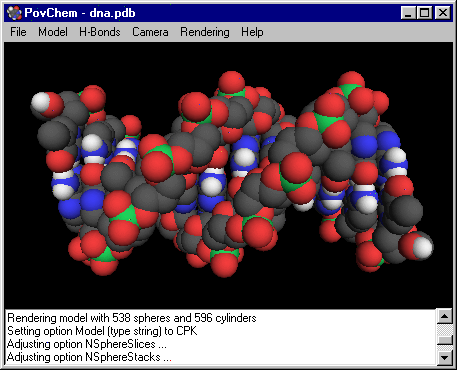Open the File menu
The width and height of the screenshot is (457, 370).
[18, 32]
